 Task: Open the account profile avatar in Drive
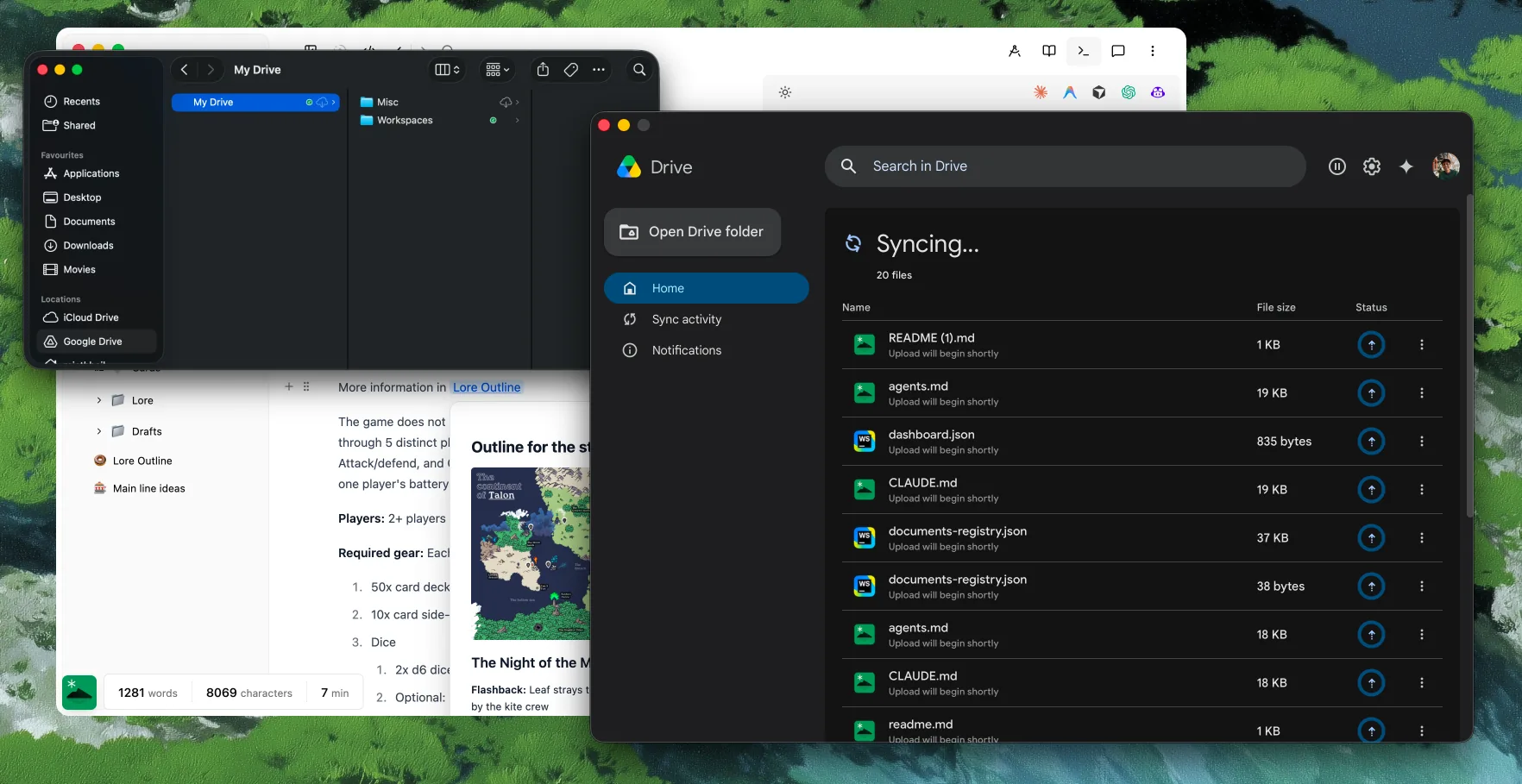1445,166
